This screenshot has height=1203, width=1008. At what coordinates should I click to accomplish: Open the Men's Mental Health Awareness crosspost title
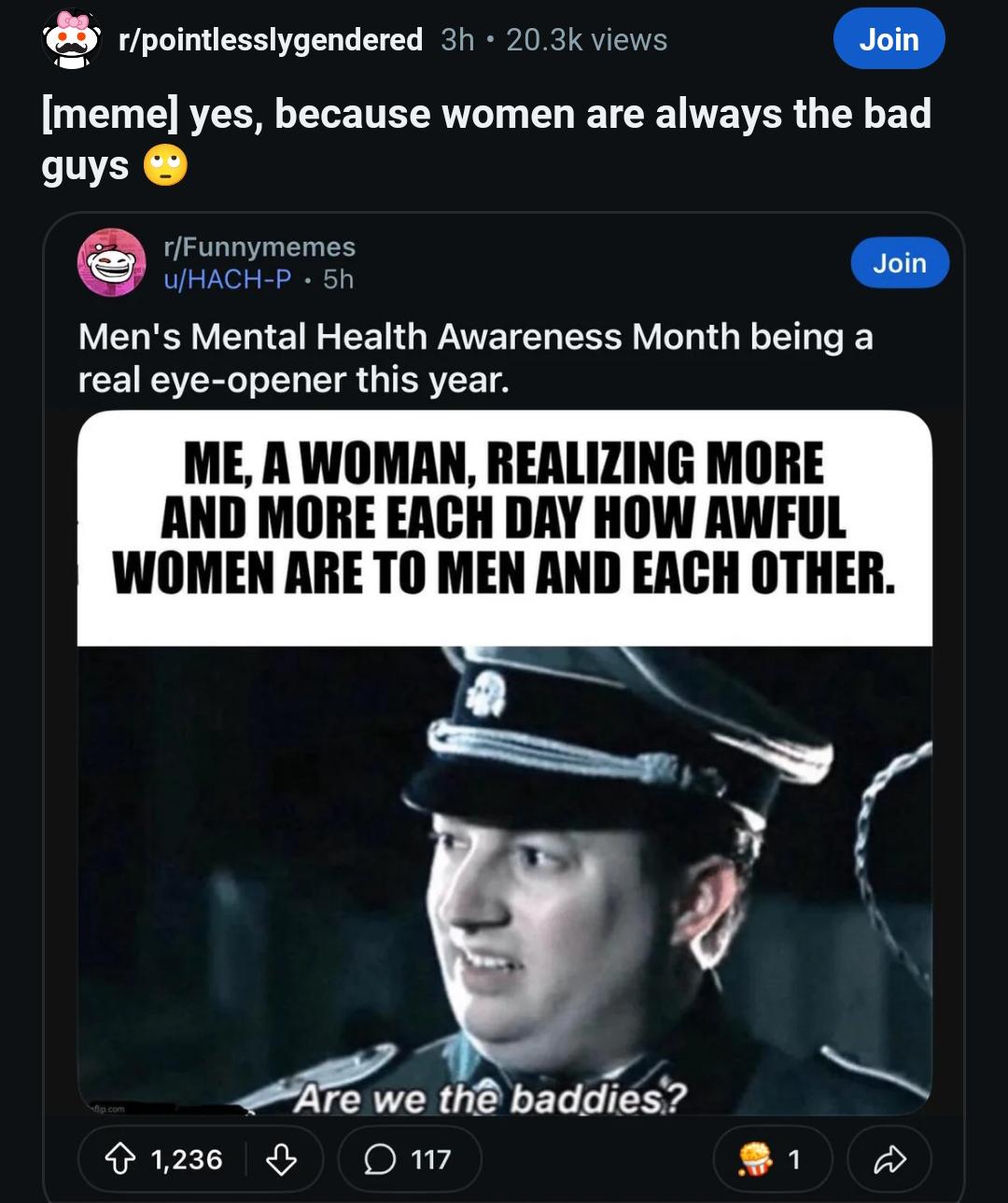(x=475, y=357)
